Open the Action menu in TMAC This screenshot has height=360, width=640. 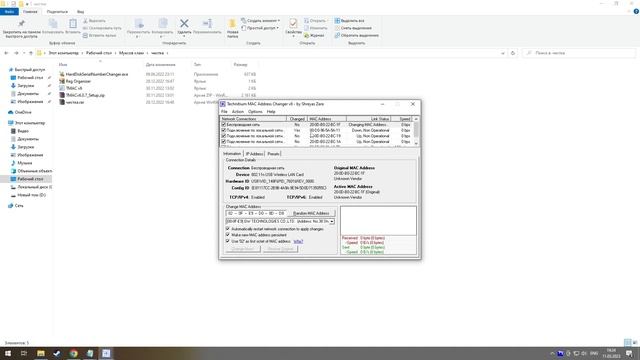click(x=238, y=111)
